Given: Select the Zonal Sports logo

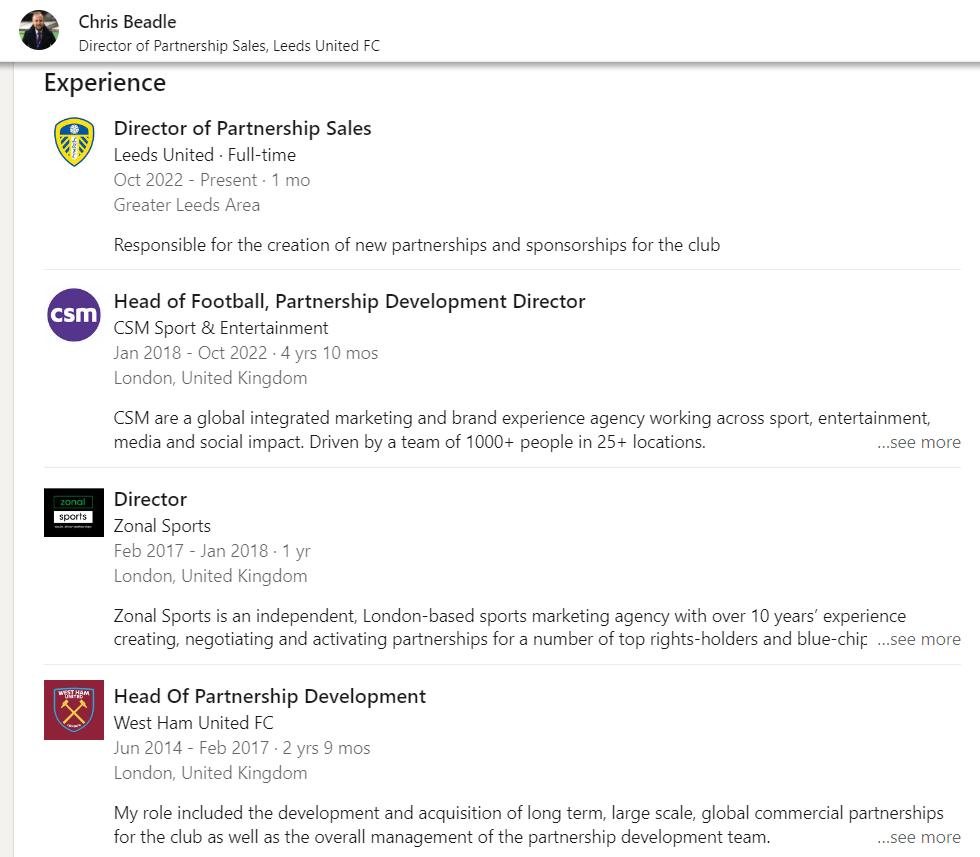Looking at the screenshot, I should click(x=74, y=513).
